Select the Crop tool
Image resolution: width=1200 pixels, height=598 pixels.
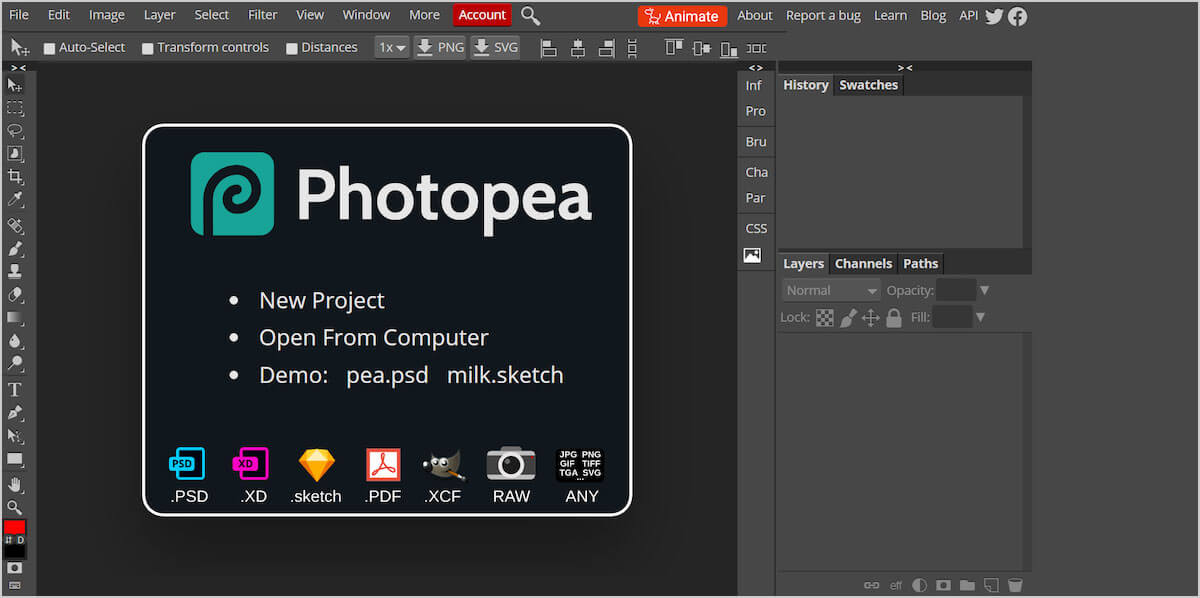[x=15, y=177]
